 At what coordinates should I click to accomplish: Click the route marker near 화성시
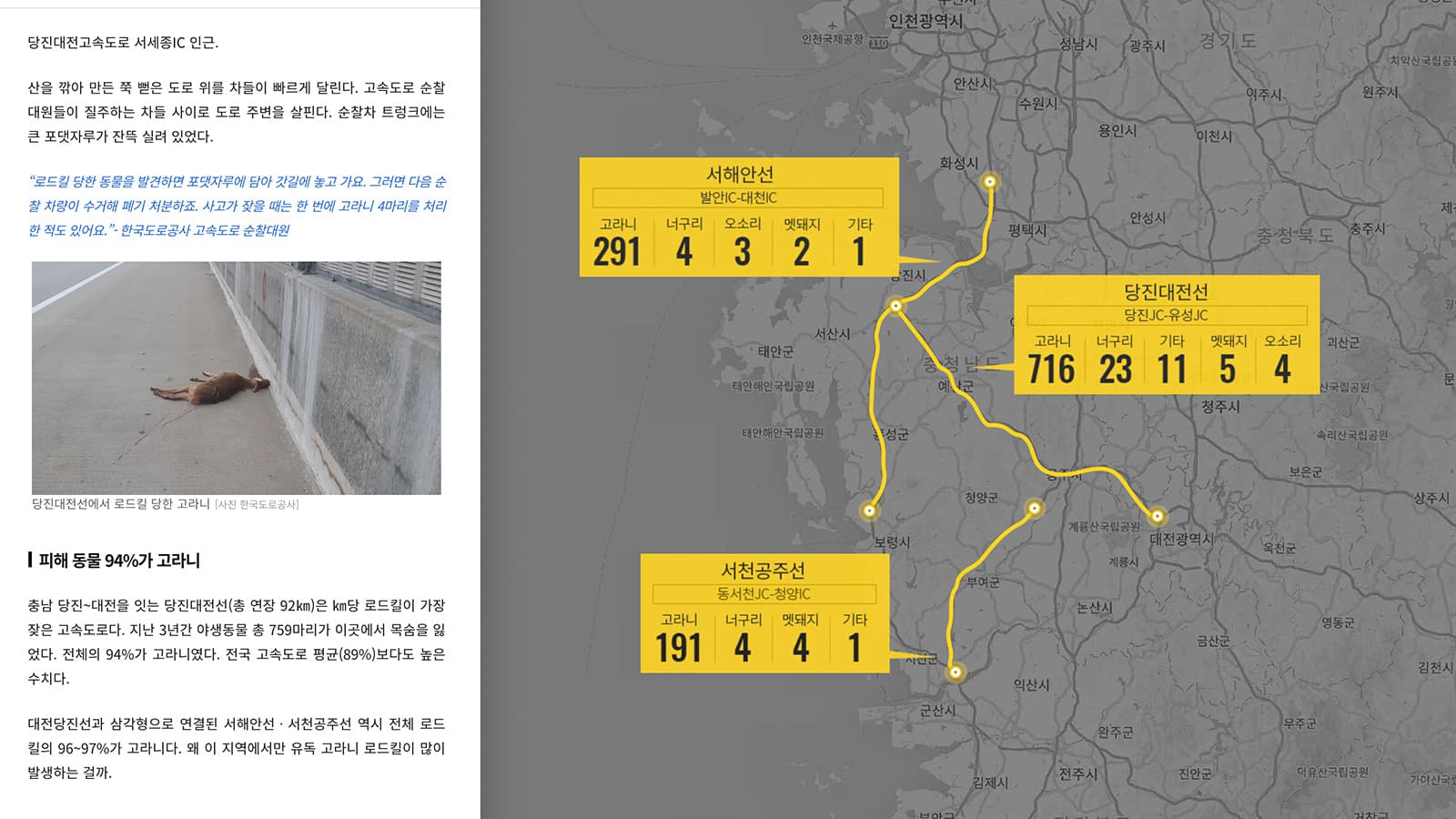coord(990,182)
